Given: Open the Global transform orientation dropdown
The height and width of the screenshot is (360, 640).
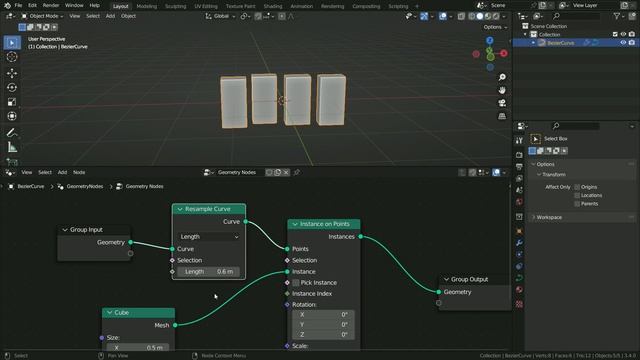Looking at the screenshot, I should pos(220,16).
